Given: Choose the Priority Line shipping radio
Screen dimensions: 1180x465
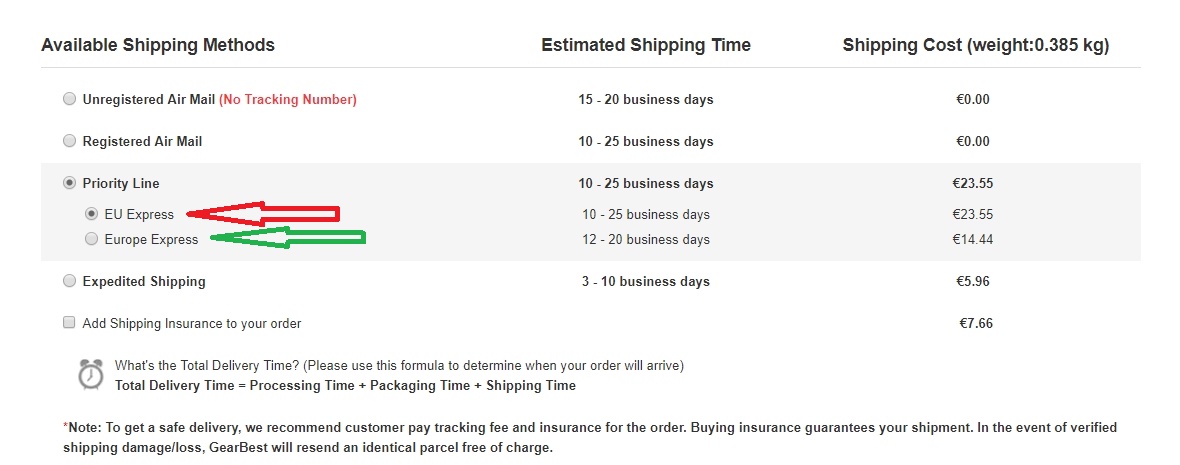Looking at the screenshot, I should tap(69, 183).
